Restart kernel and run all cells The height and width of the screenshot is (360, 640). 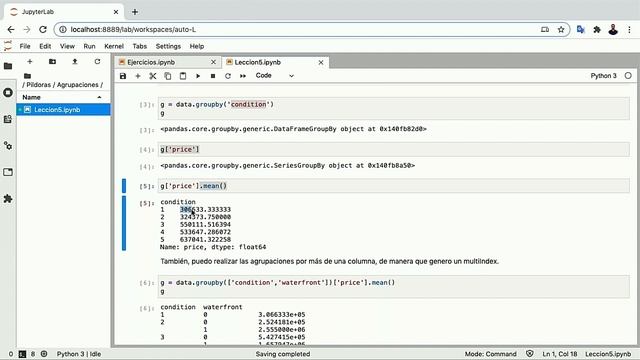243,76
